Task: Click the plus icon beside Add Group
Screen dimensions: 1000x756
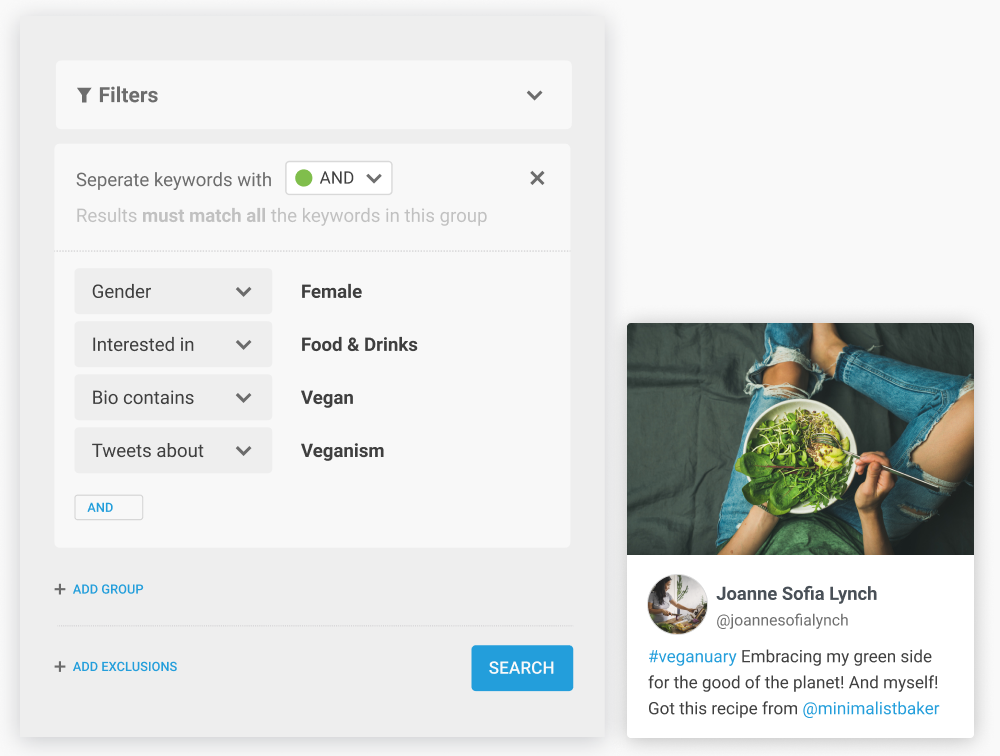Action: coord(60,589)
